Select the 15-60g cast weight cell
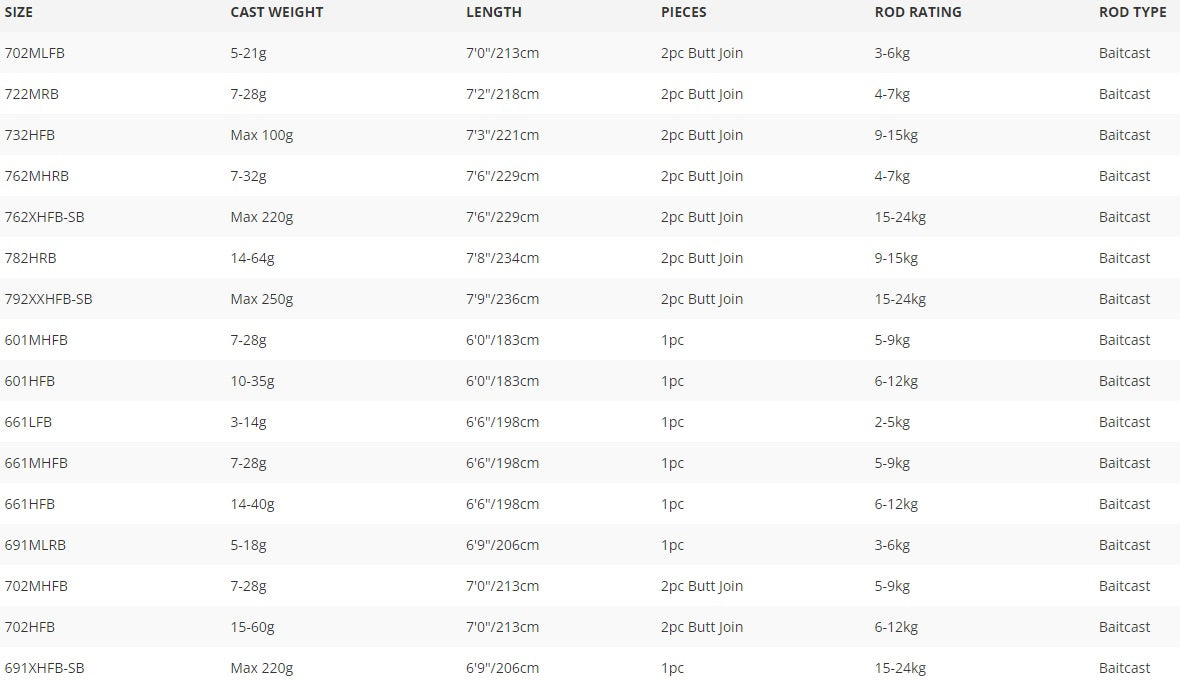The image size is (1180, 681). (252, 628)
